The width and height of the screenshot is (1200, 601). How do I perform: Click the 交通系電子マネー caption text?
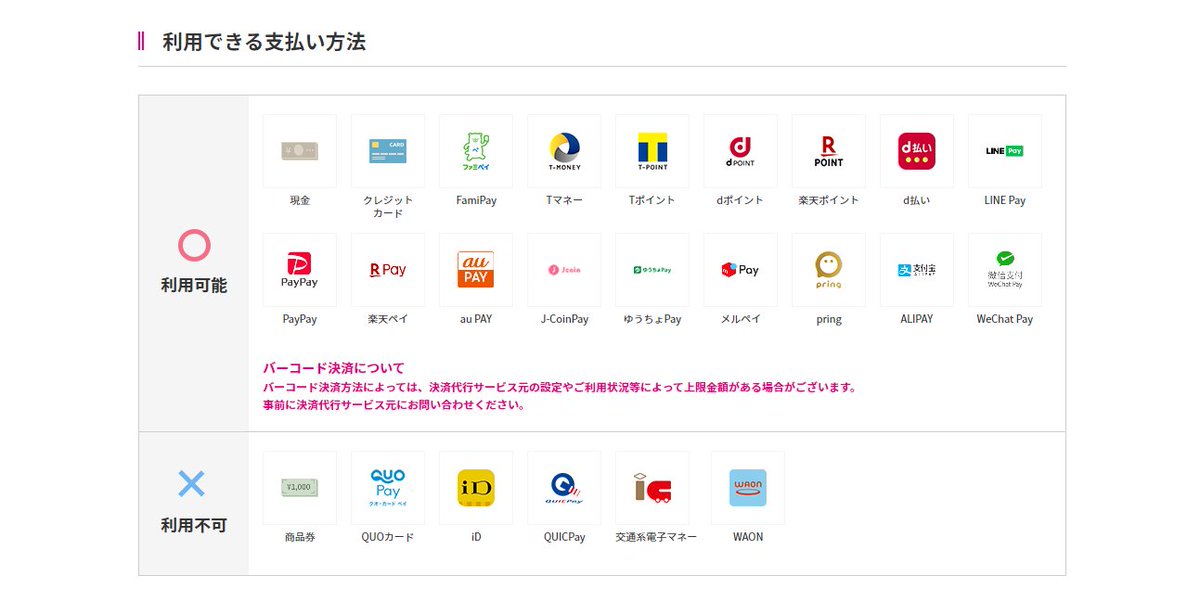click(657, 537)
